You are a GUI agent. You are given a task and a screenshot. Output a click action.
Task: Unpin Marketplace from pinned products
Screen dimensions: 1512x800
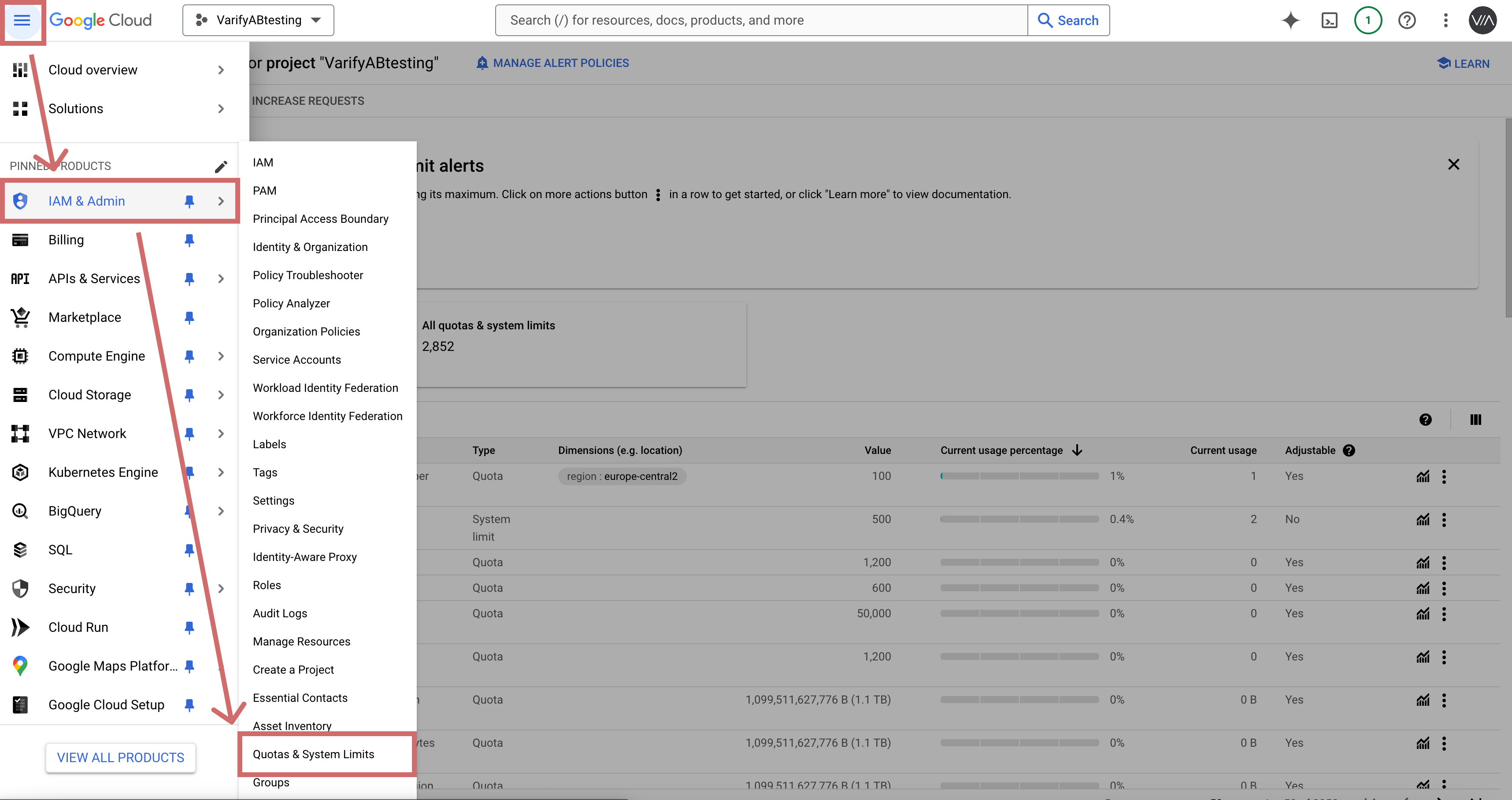189,317
